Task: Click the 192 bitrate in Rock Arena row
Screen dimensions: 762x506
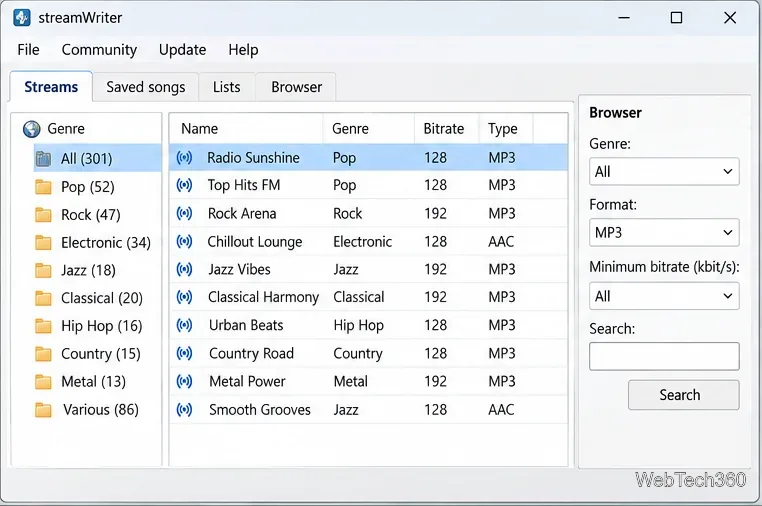Action: coord(435,213)
